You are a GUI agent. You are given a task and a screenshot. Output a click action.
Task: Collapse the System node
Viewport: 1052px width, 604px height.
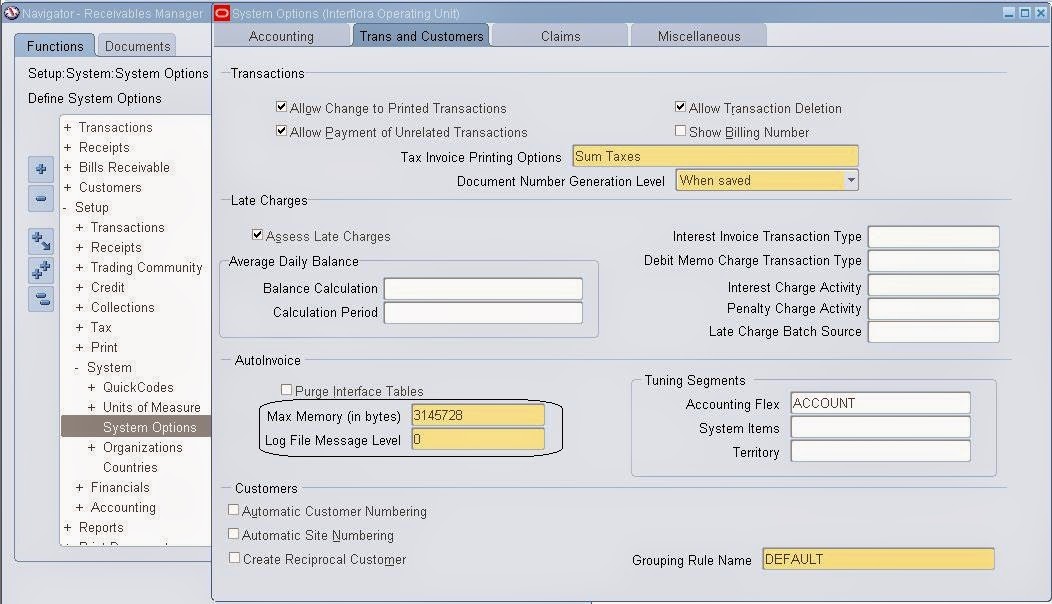pos(76,368)
